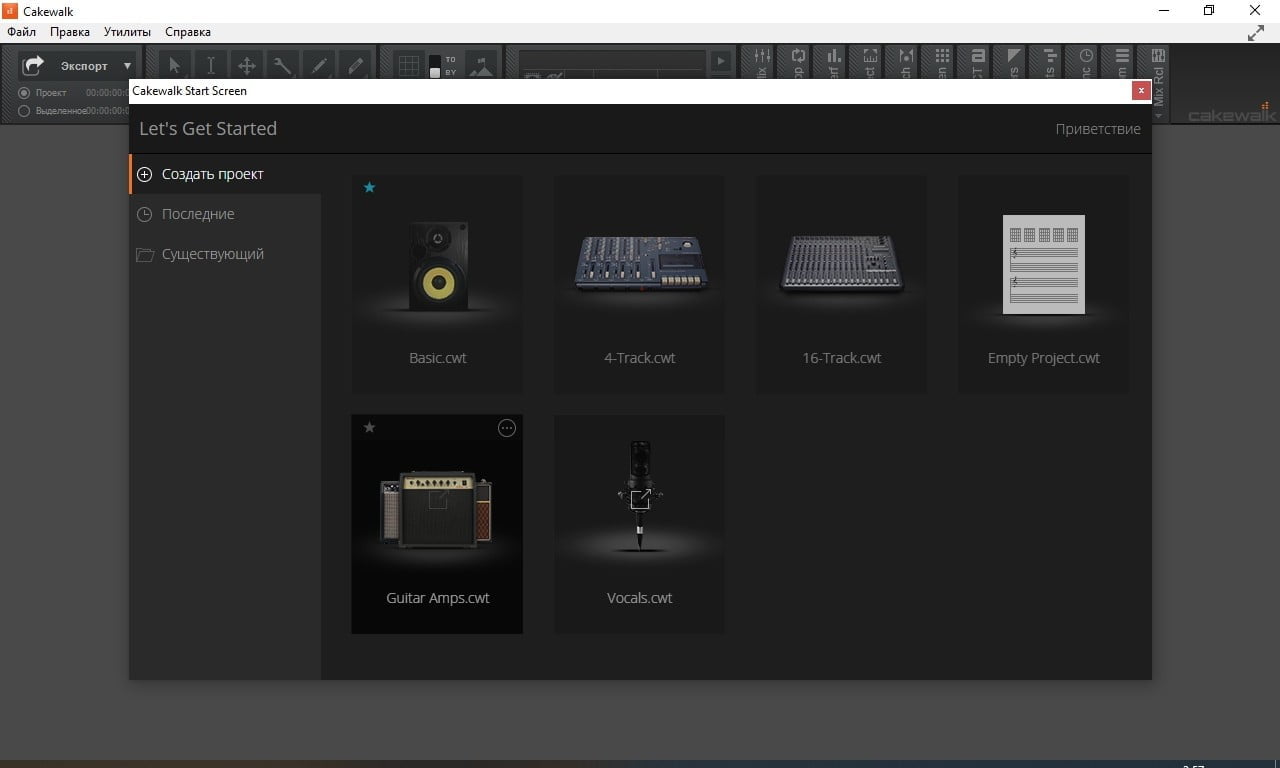Click the Export arrow icon
1280x768 pixels.
click(x=34, y=66)
